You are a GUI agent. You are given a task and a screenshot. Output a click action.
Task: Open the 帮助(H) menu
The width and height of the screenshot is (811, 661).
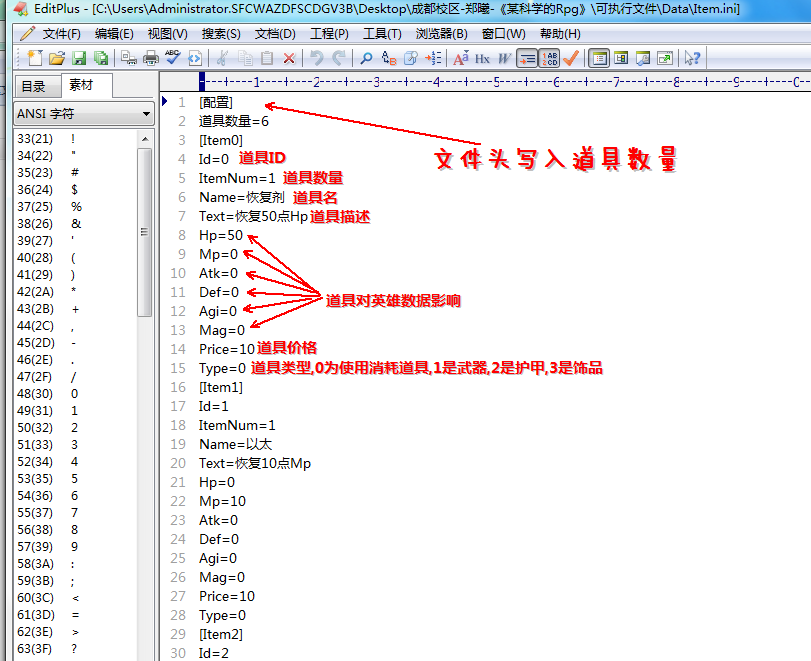[x=560, y=34]
